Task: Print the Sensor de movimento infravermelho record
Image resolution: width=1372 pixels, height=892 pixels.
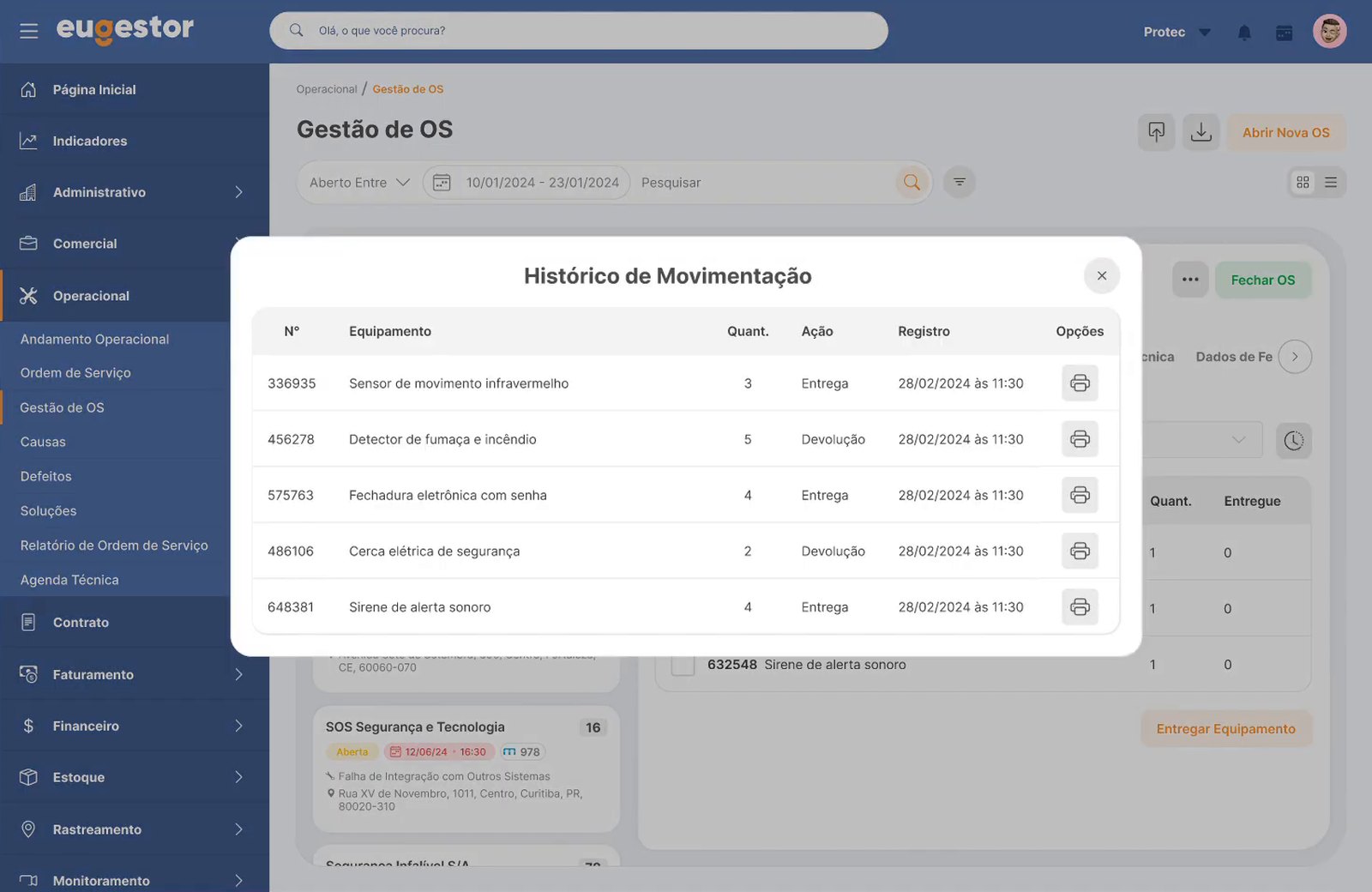Action: (x=1080, y=383)
